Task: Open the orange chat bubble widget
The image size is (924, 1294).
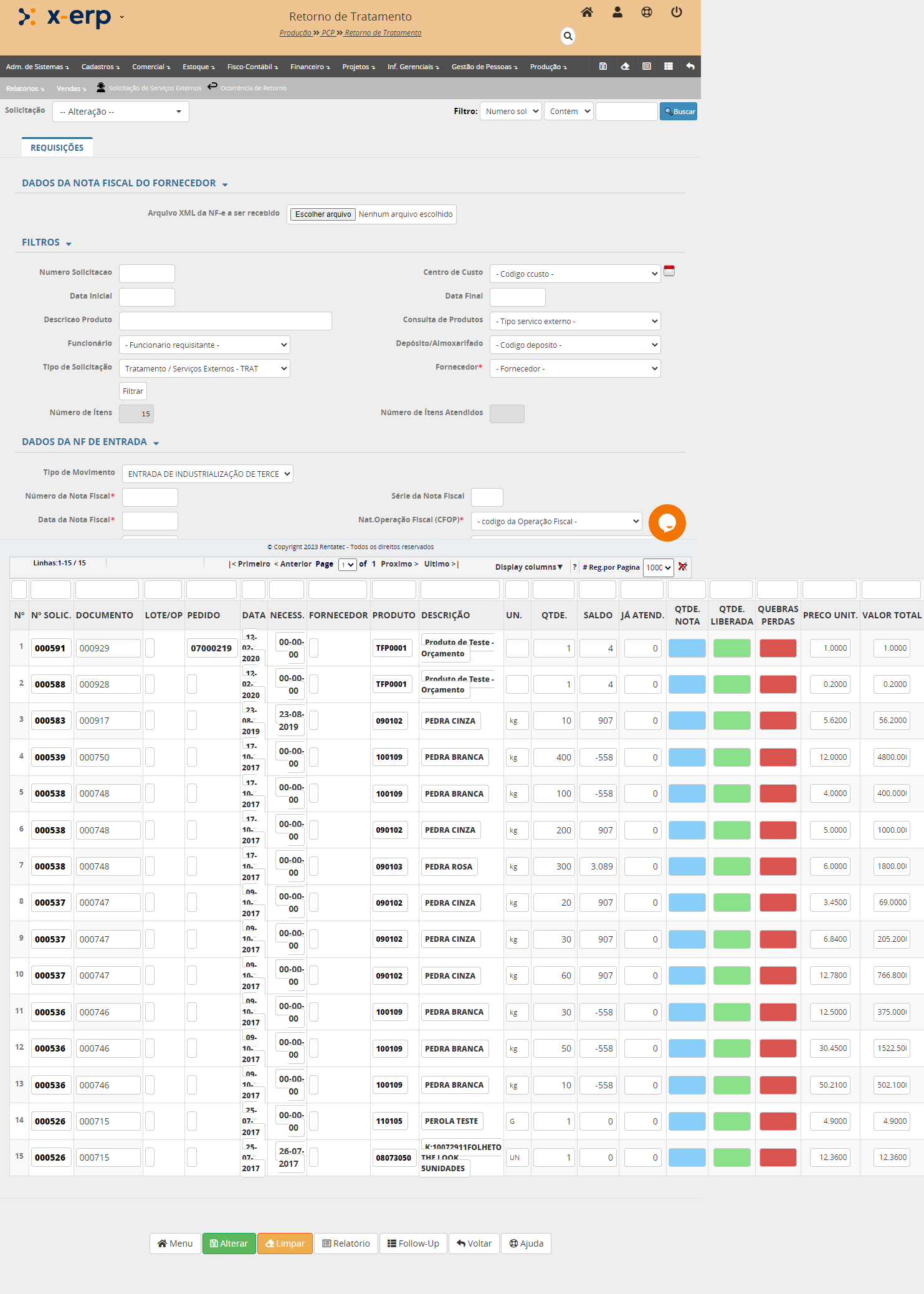Action: 667,522
